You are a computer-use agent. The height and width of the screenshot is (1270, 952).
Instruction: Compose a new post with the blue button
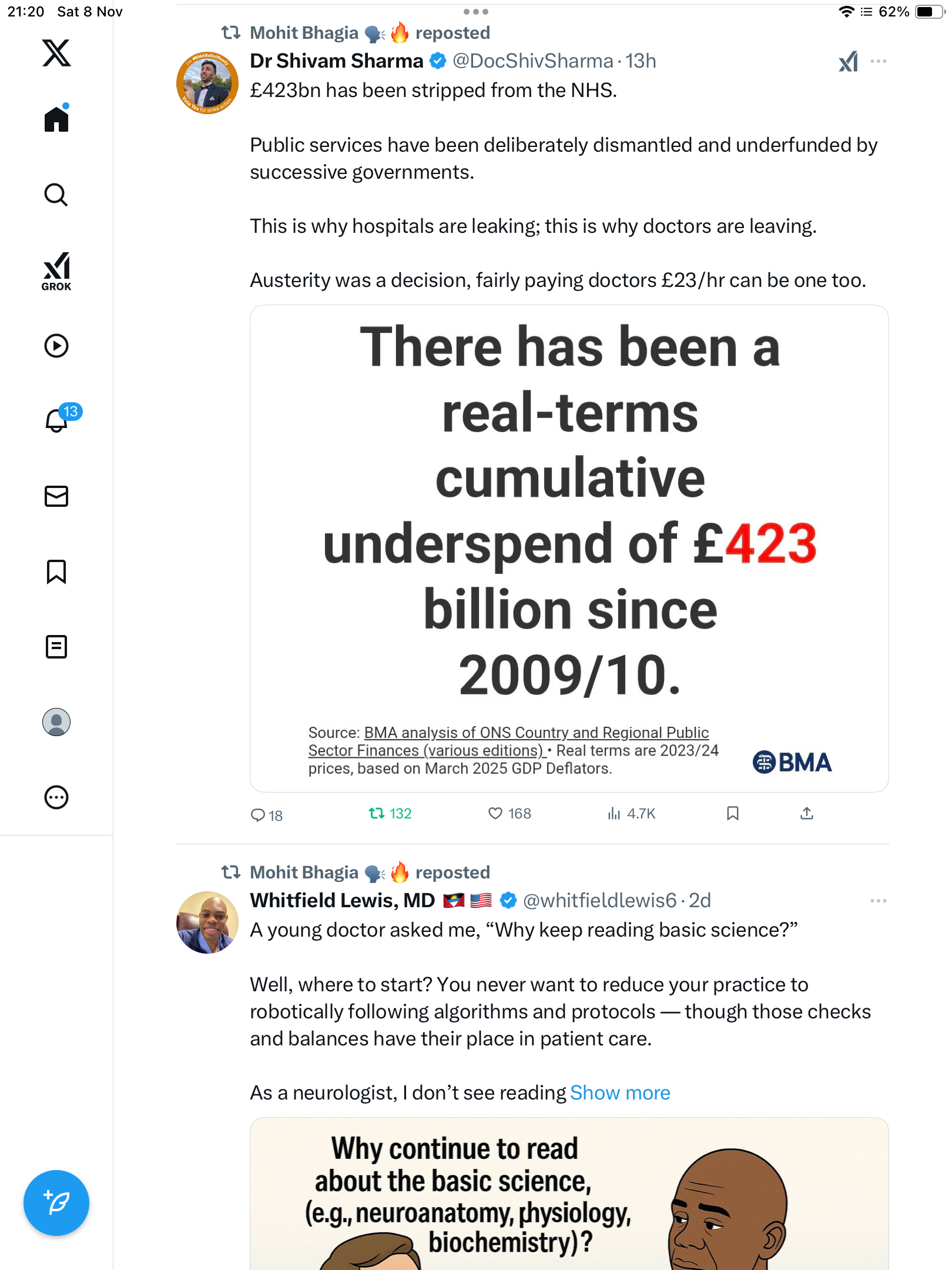coord(56,1203)
